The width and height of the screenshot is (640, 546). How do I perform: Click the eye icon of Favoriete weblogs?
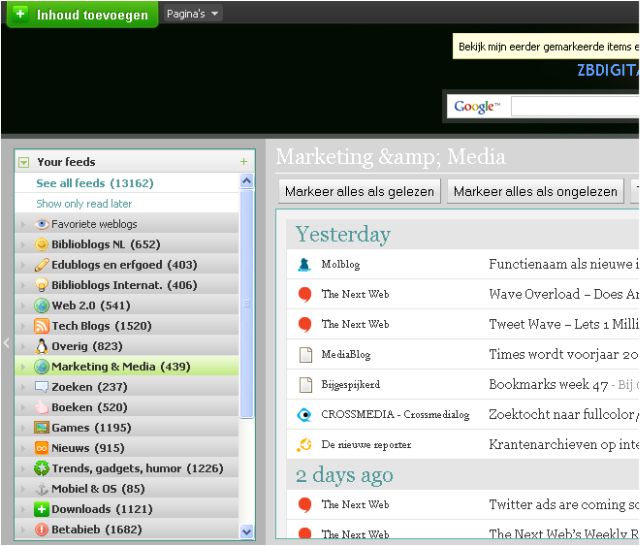point(41,224)
